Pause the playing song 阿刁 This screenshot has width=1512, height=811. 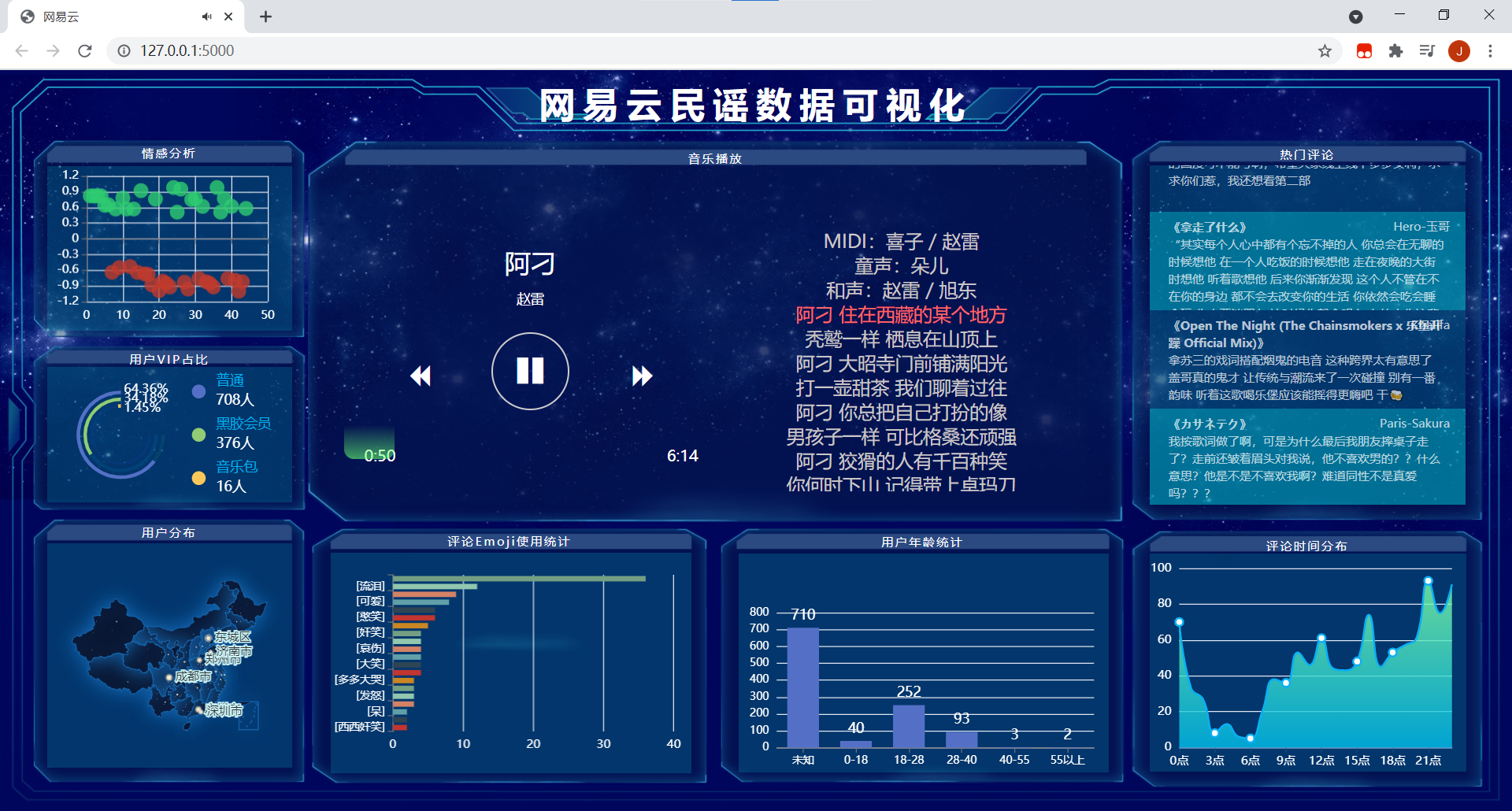530,371
